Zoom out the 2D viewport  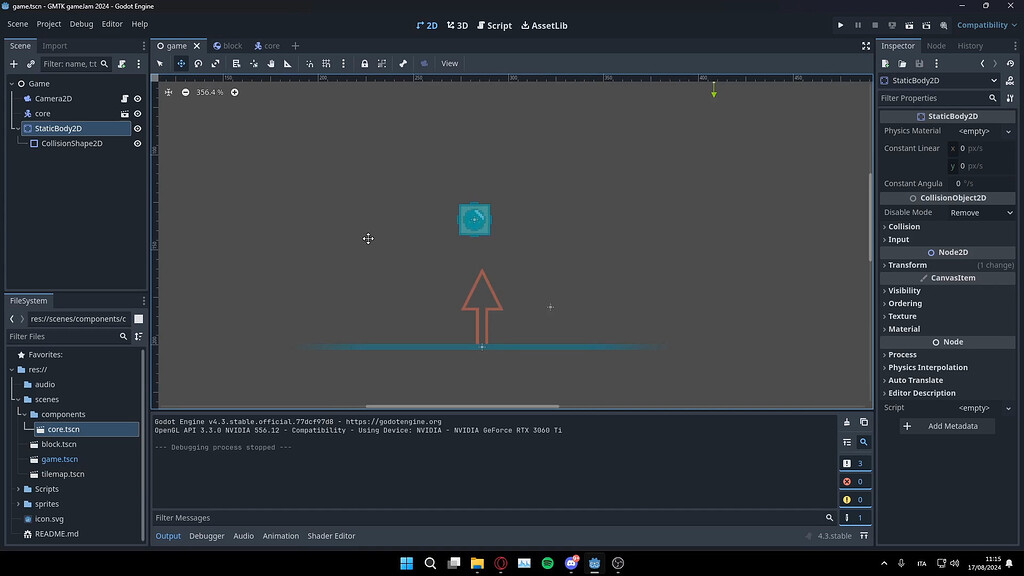tap(185, 92)
